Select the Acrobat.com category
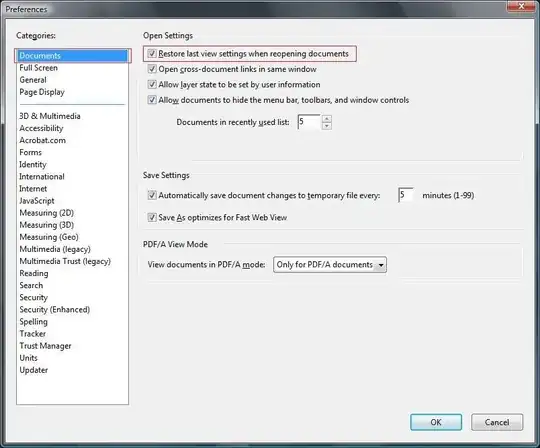Screen dimensions: 540x448 [x=42, y=140]
